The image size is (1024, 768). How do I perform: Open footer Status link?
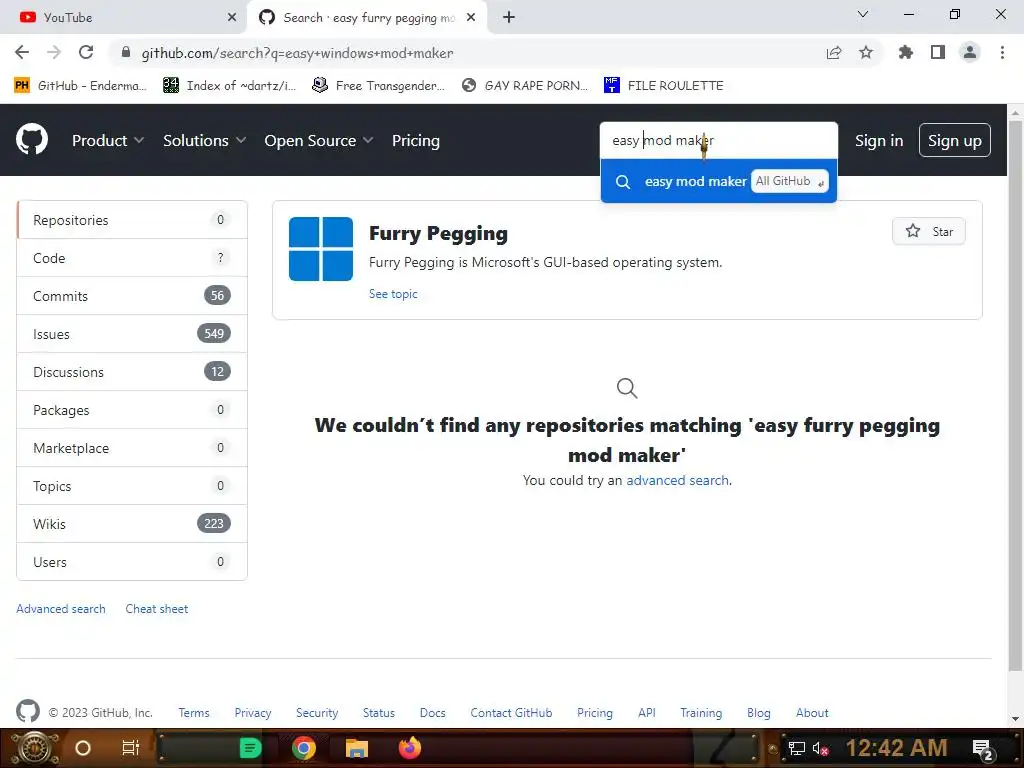379,712
